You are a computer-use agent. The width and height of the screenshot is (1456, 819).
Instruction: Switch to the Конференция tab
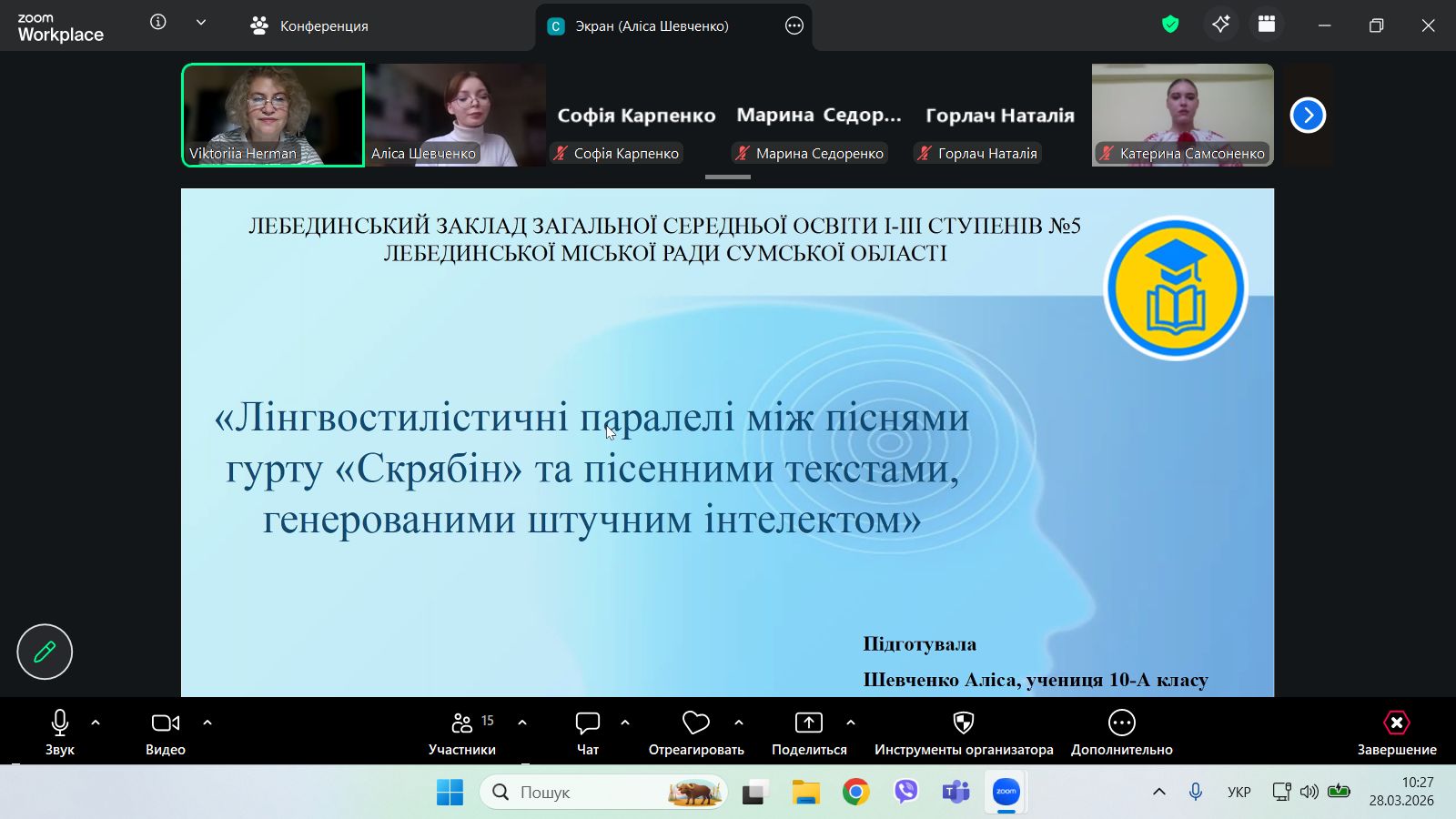click(x=309, y=26)
